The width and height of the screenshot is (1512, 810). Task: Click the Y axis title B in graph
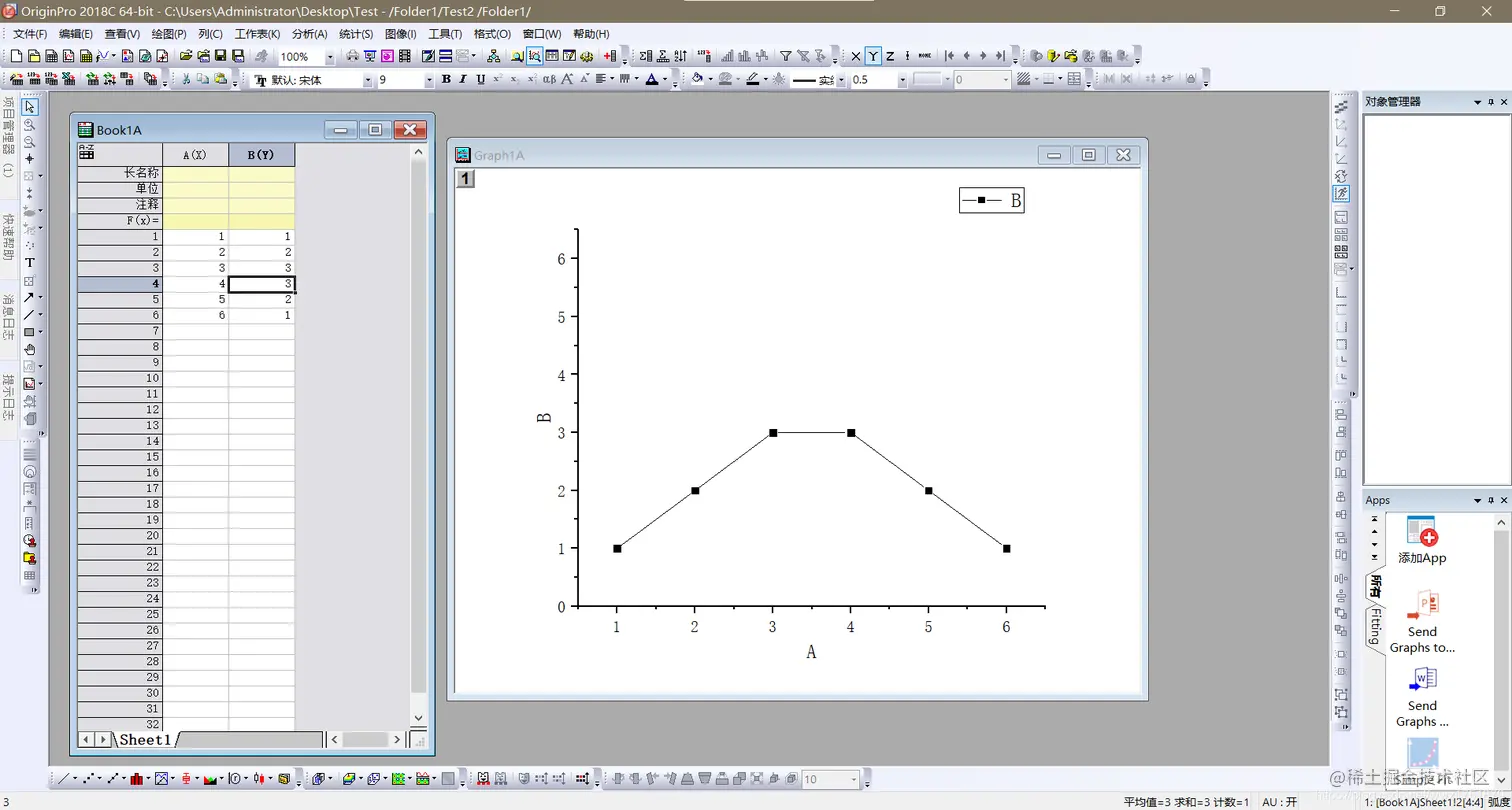pyautogui.click(x=544, y=418)
